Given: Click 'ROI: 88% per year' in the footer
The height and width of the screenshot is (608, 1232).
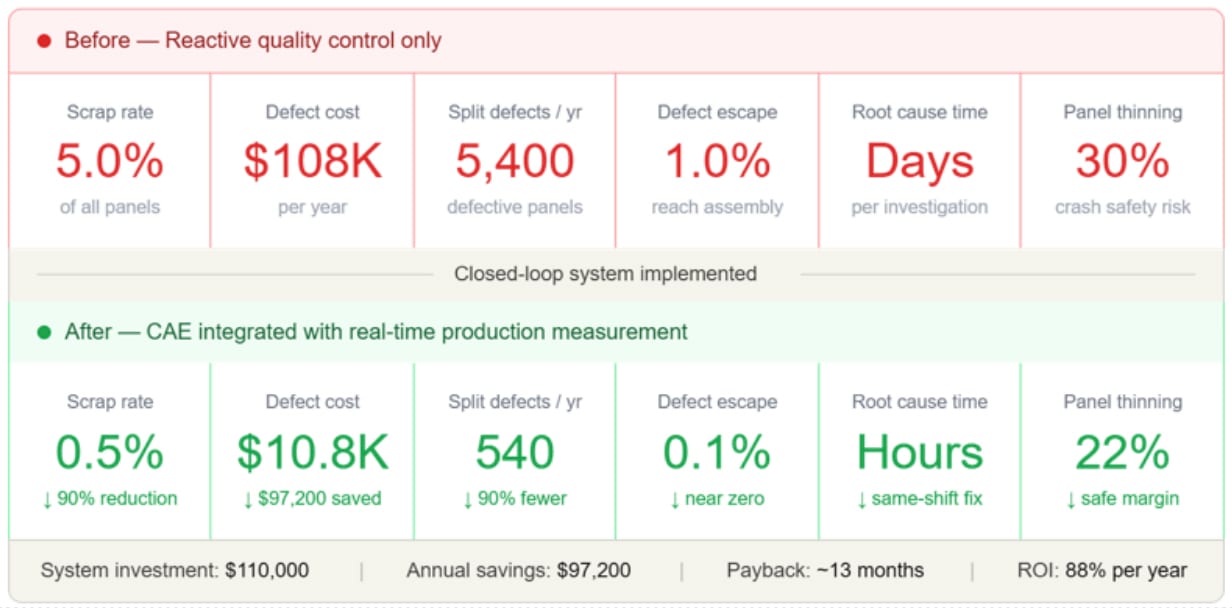Looking at the screenshot, I should click(1103, 571).
